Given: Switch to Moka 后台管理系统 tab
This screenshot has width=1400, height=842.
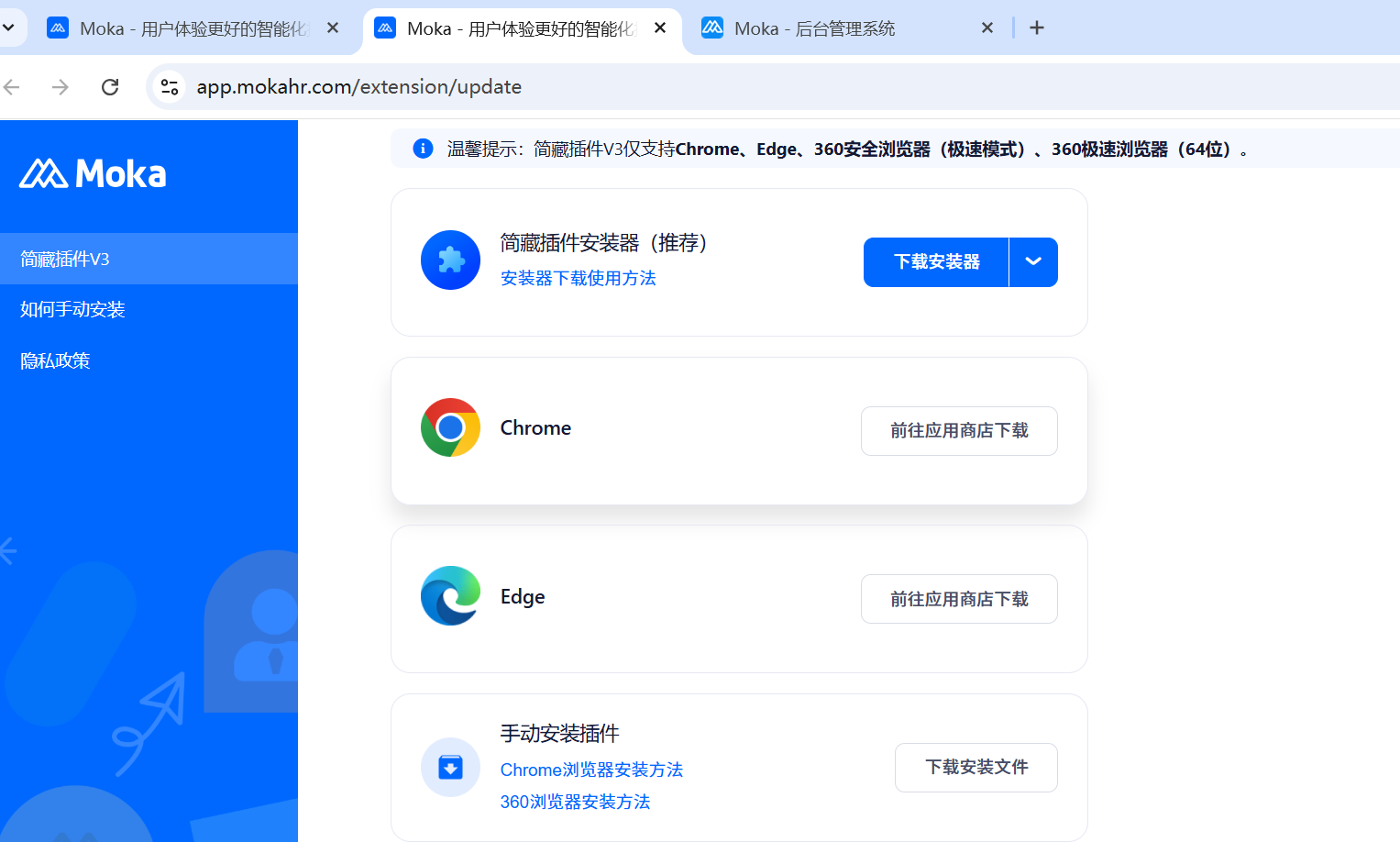Looking at the screenshot, I should coord(848,28).
